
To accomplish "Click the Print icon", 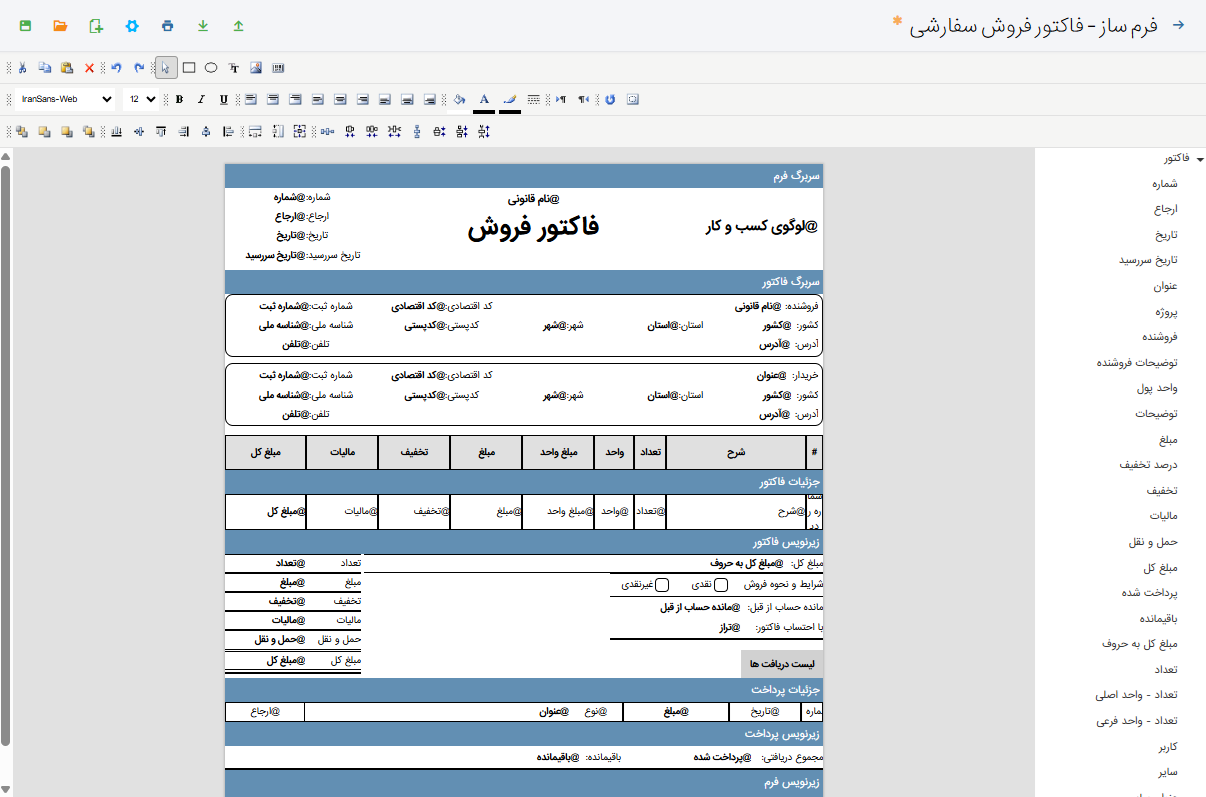I will 167,25.
